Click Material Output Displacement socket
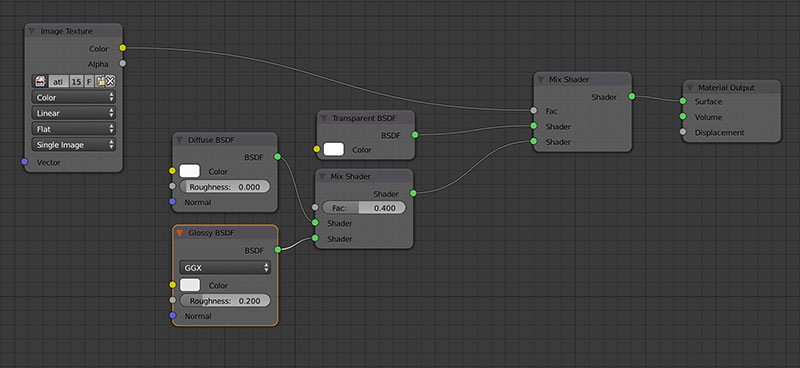The height and width of the screenshot is (368, 800). click(x=683, y=132)
